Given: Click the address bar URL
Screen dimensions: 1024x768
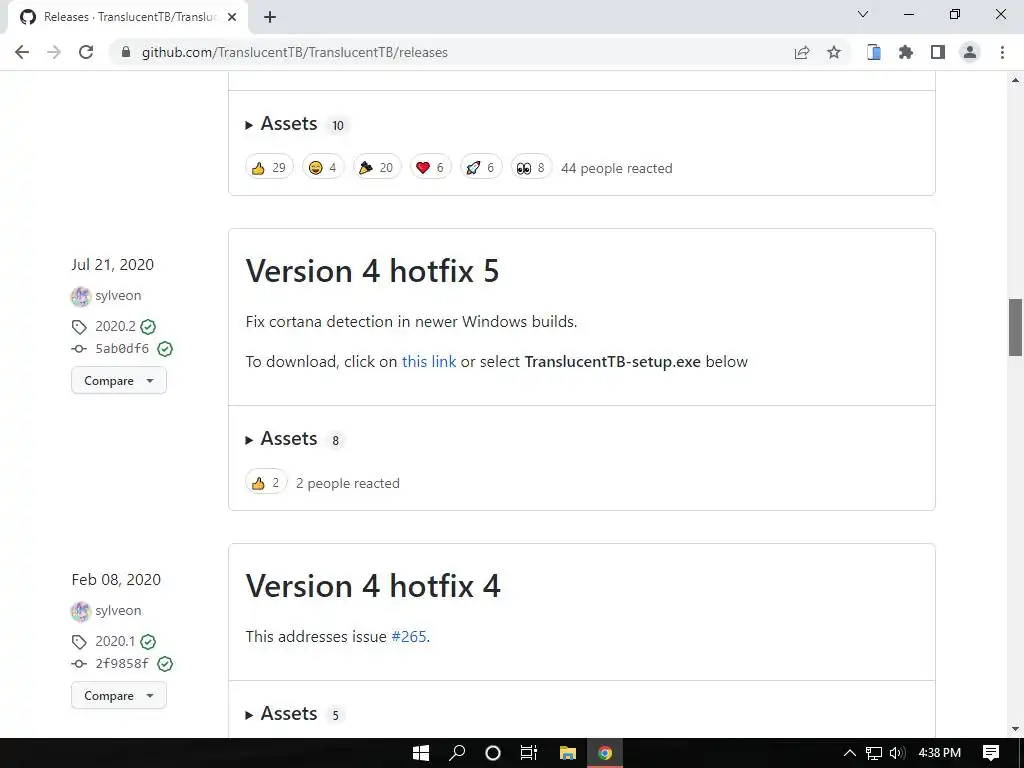Looking at the screenshot, I should point(295,52).
